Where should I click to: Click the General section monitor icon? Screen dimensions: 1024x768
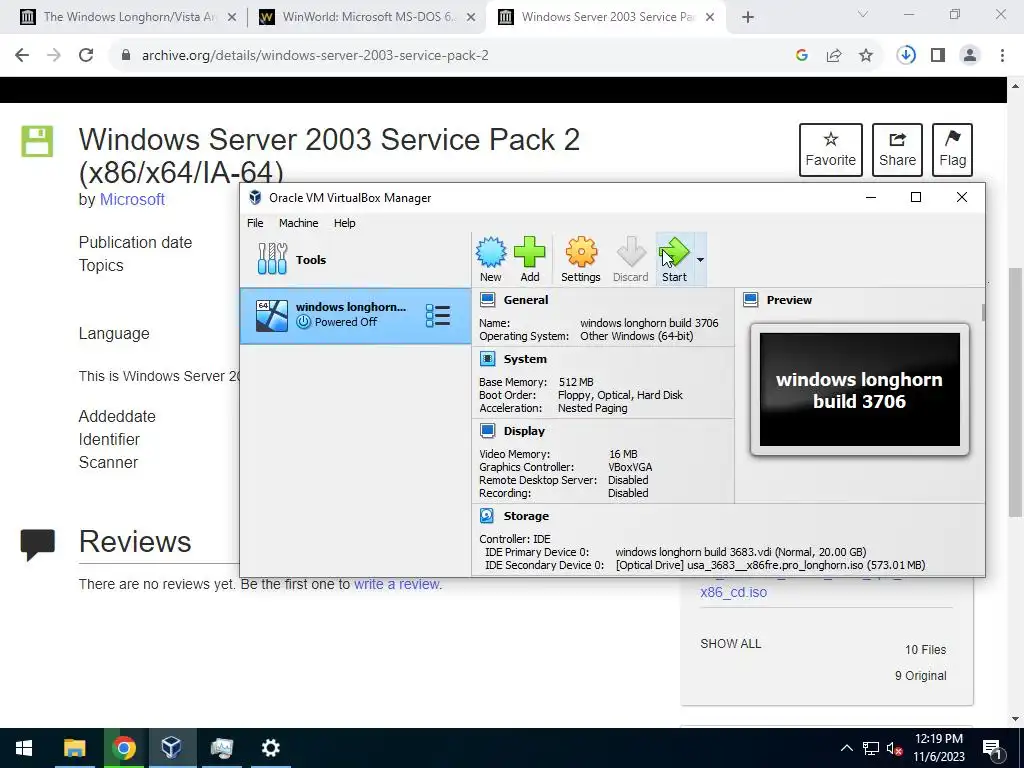coord(487,300)
